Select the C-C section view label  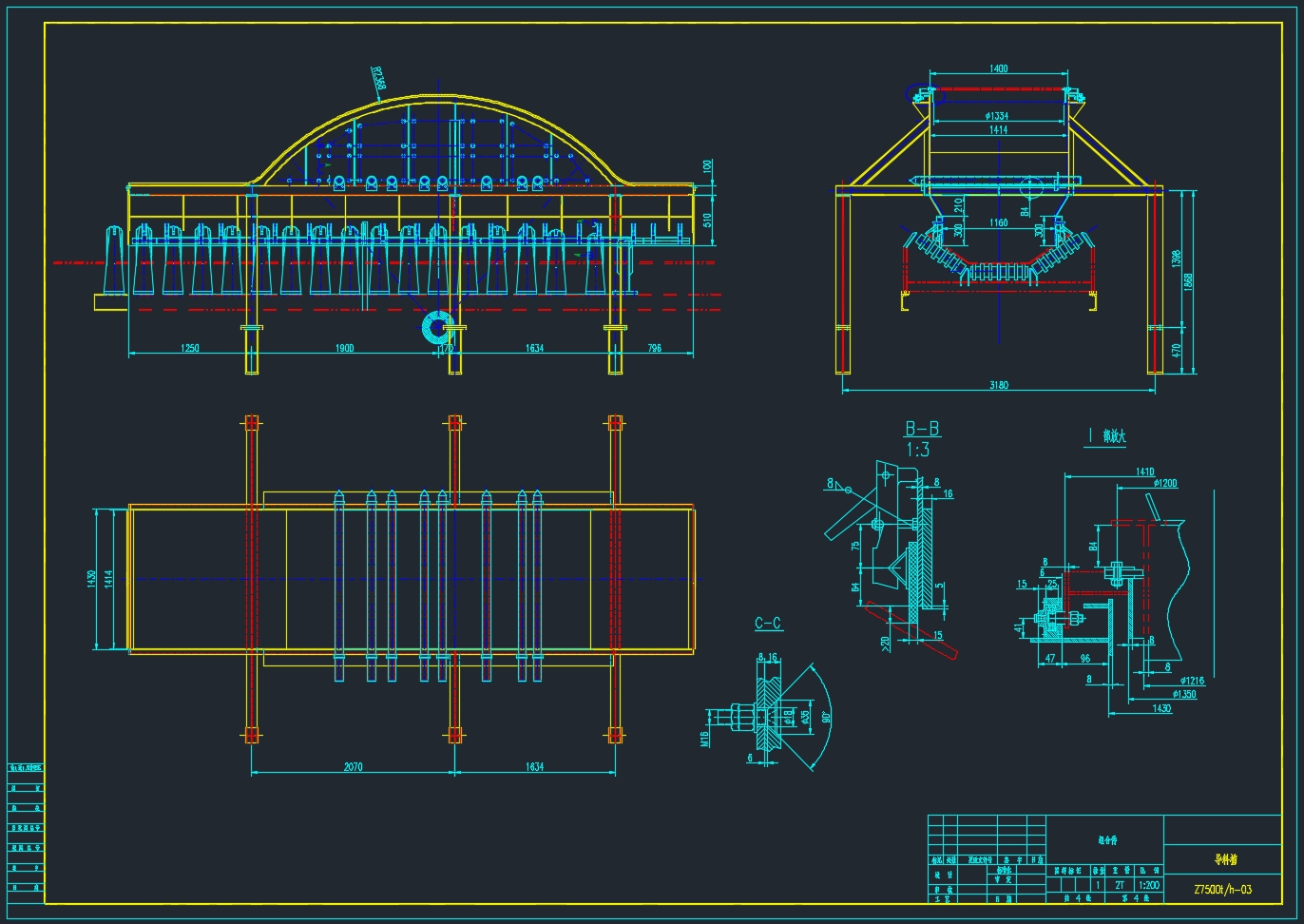pyautogui.click(x=768, y=624)
